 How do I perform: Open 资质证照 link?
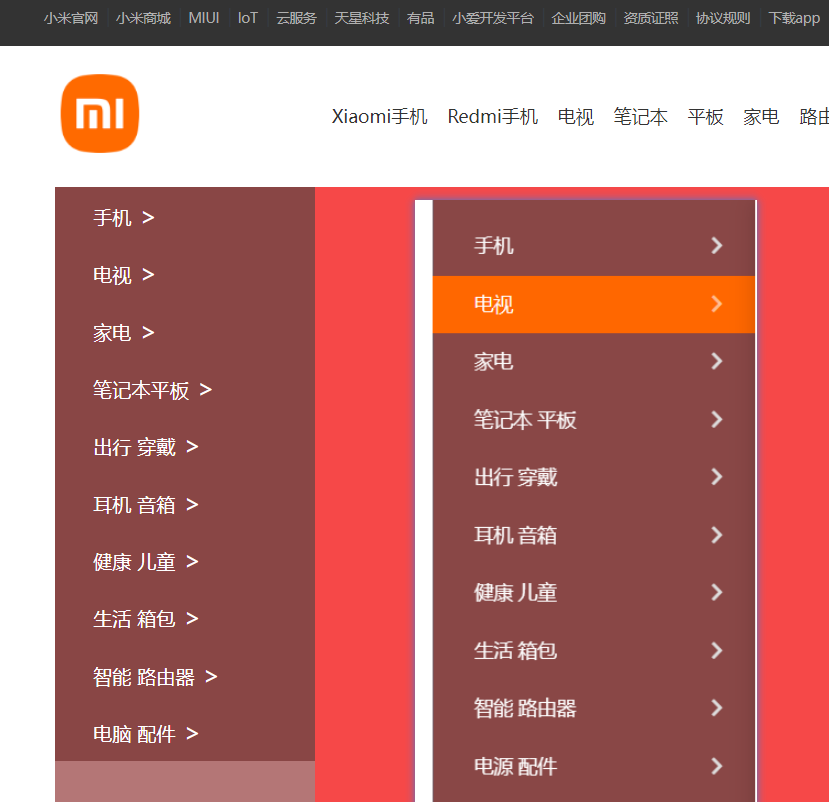[651, 19]
